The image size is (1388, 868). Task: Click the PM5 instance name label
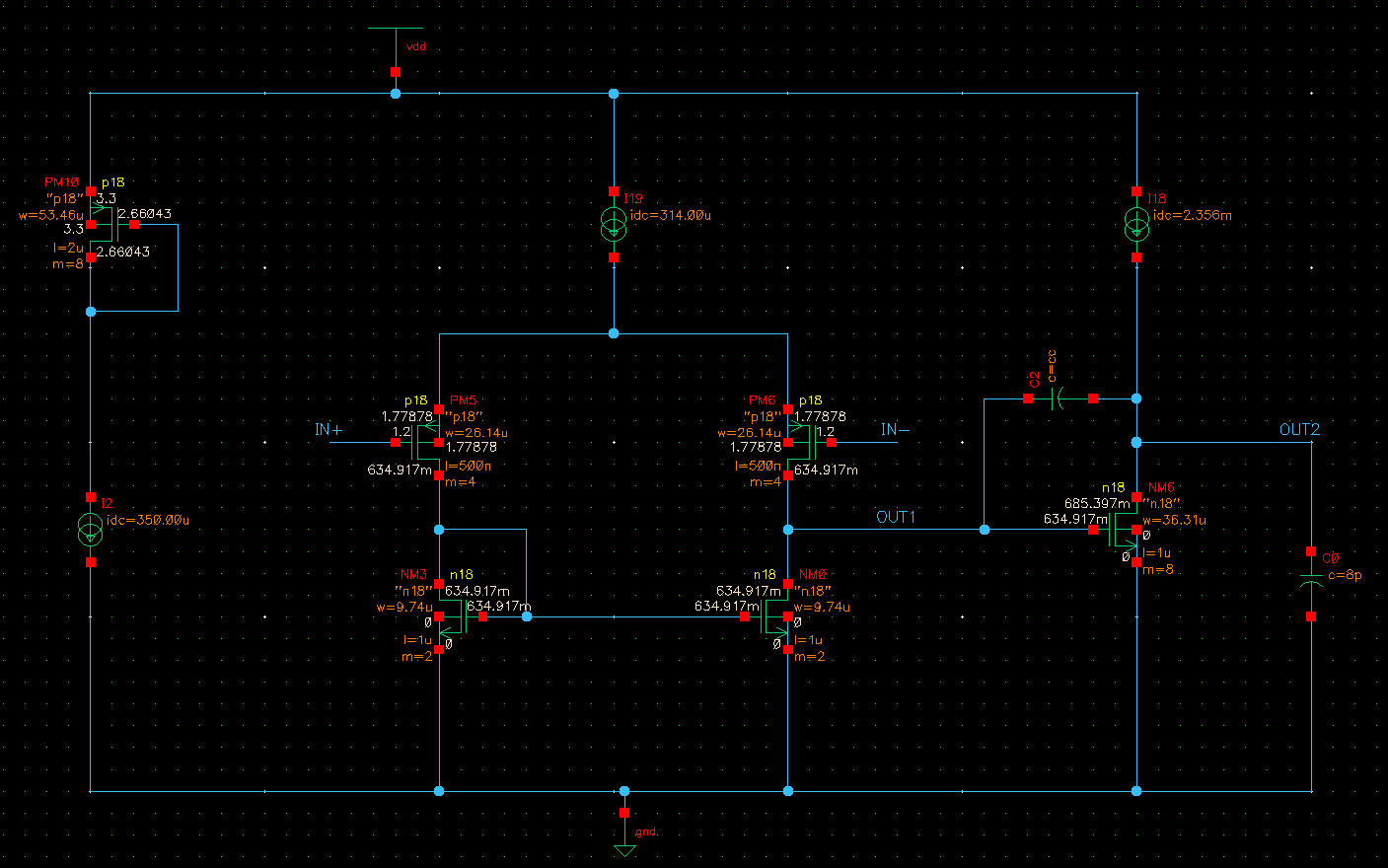coord(463,400)
